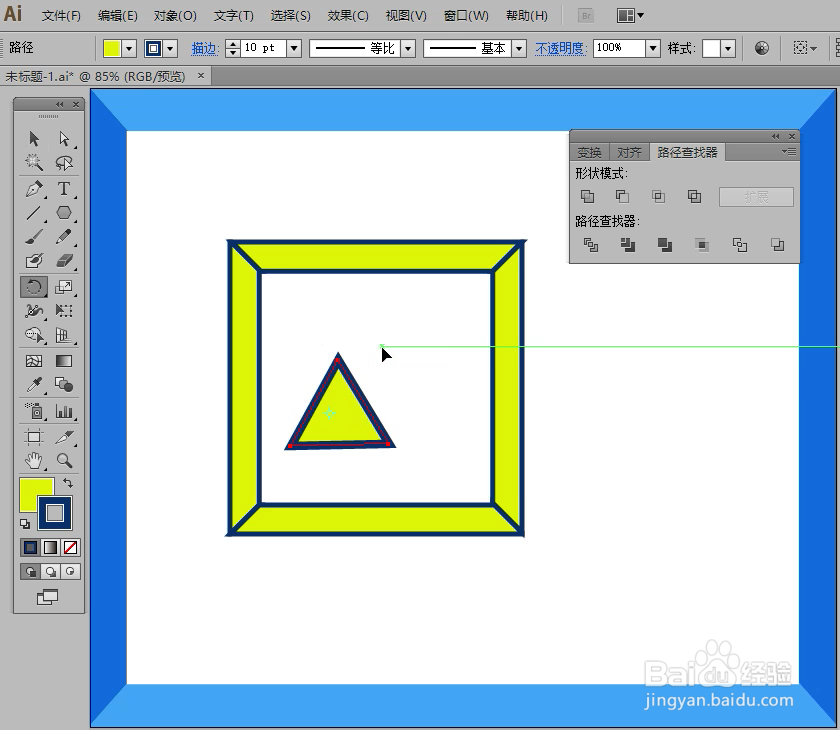Viewport: 840px width, 730px height.
Task: Click Unite shape mode in Pathfinder
Action: [x=588, y=197]
